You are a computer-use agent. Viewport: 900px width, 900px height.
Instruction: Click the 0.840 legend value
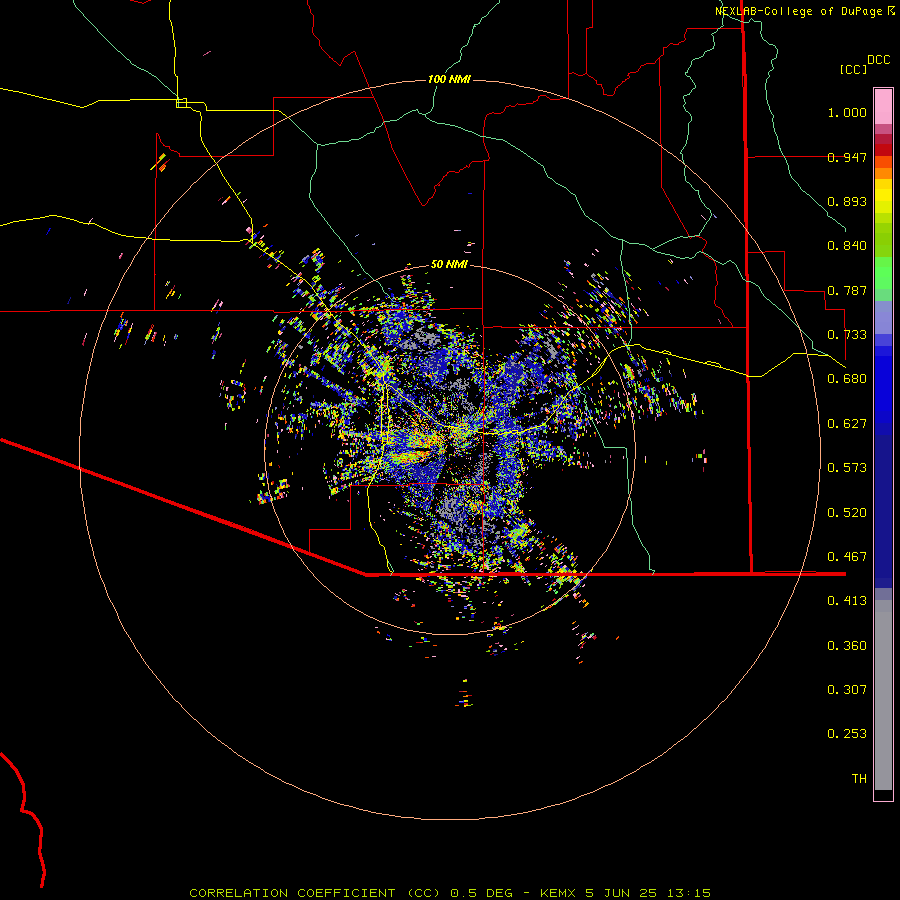(x=847, y=246)
